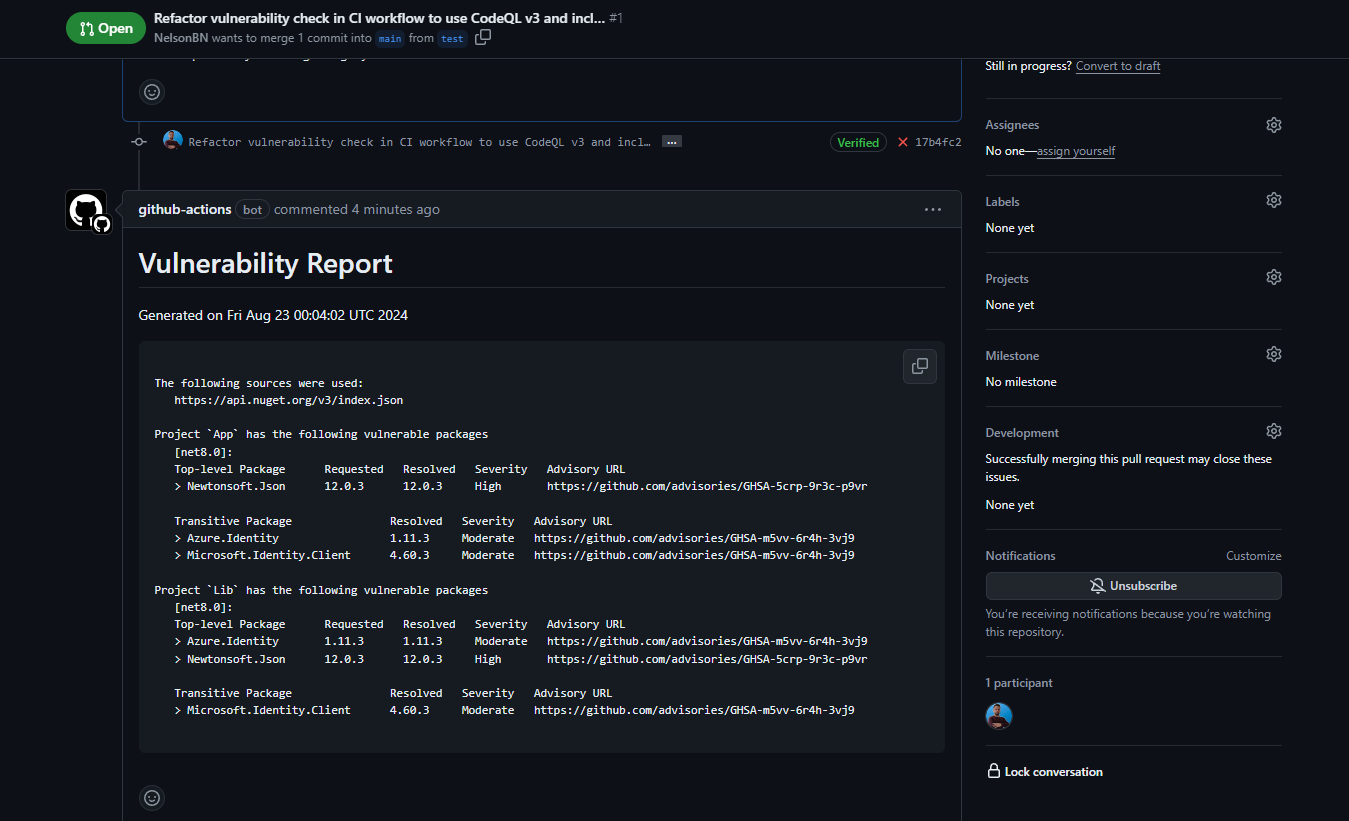Expand commit message with ellipsis button
Image resolution: width=1349 pixels, height=821 pixels.
[672, 142]
